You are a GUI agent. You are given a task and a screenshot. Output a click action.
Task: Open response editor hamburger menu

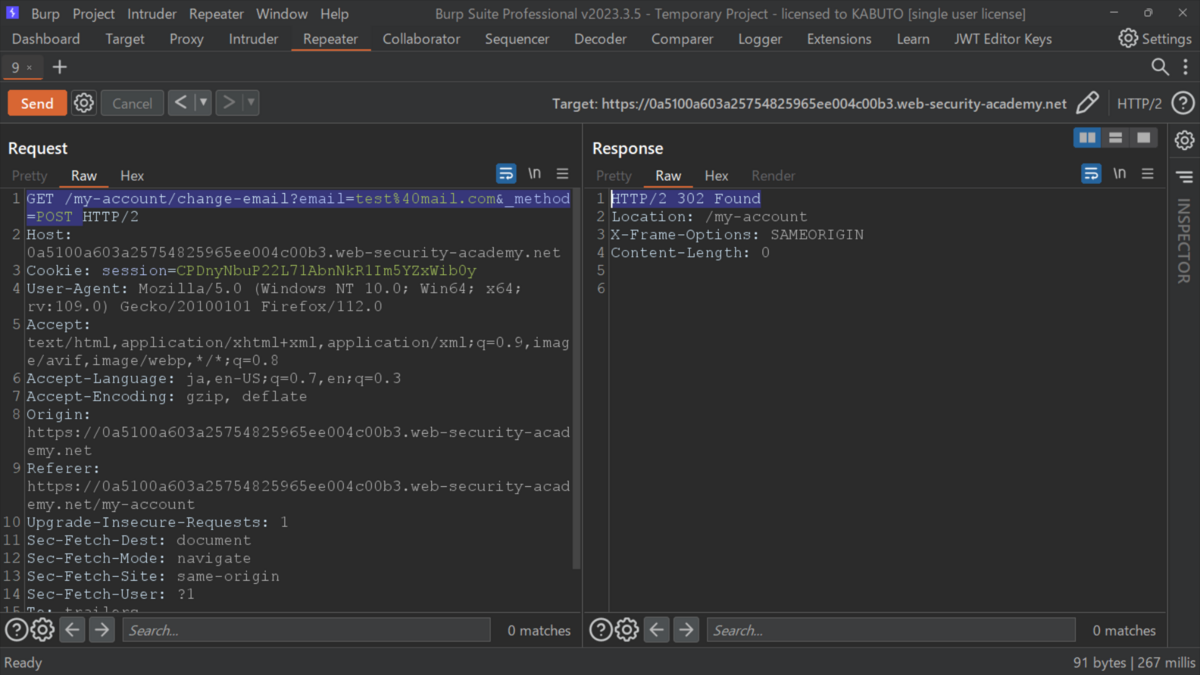tap(1147, 174)
